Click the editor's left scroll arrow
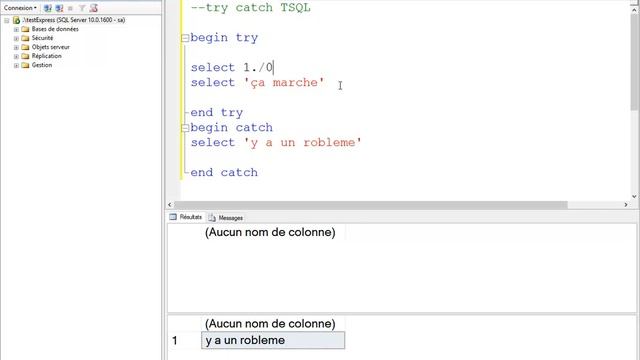 [x=170, y=204]
